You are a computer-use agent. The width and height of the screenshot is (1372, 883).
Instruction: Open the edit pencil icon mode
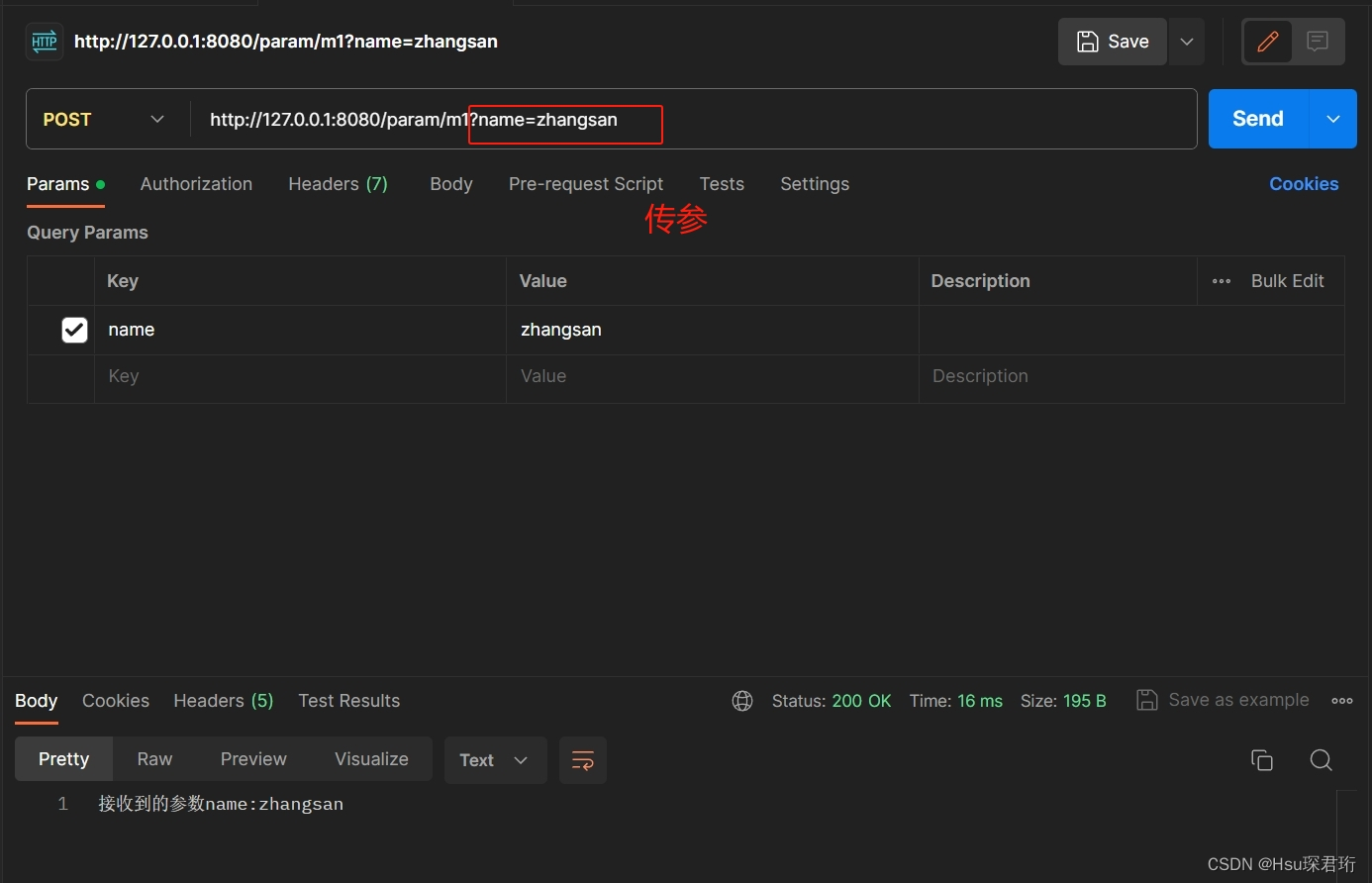pos(1268,42)
